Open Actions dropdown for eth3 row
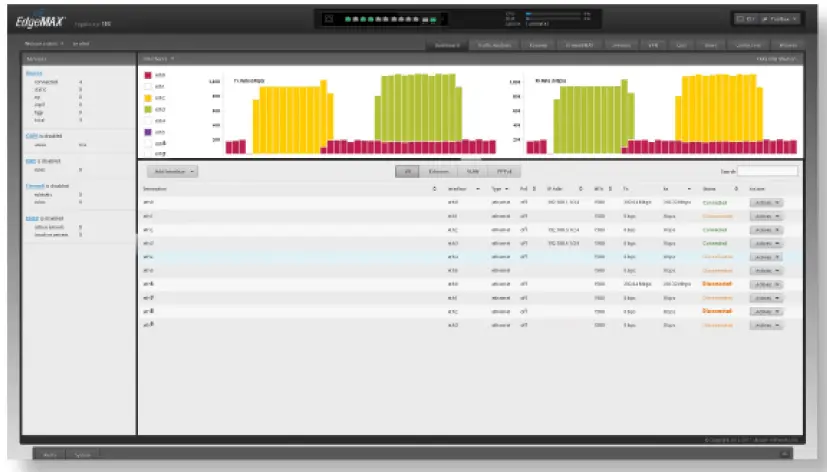This screenshot has height=472, width=827. (766, 244)
